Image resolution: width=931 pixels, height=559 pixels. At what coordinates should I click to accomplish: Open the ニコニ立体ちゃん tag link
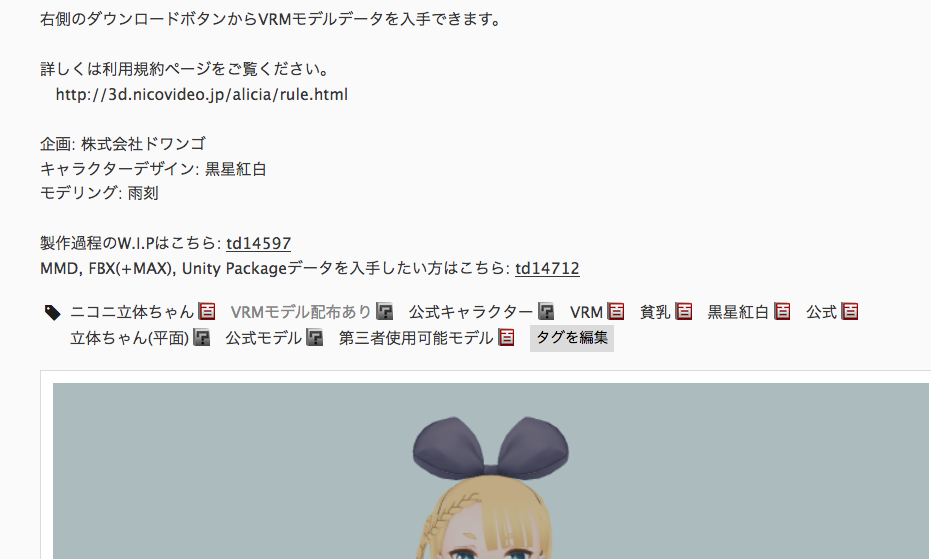click(x=132, y=312)
